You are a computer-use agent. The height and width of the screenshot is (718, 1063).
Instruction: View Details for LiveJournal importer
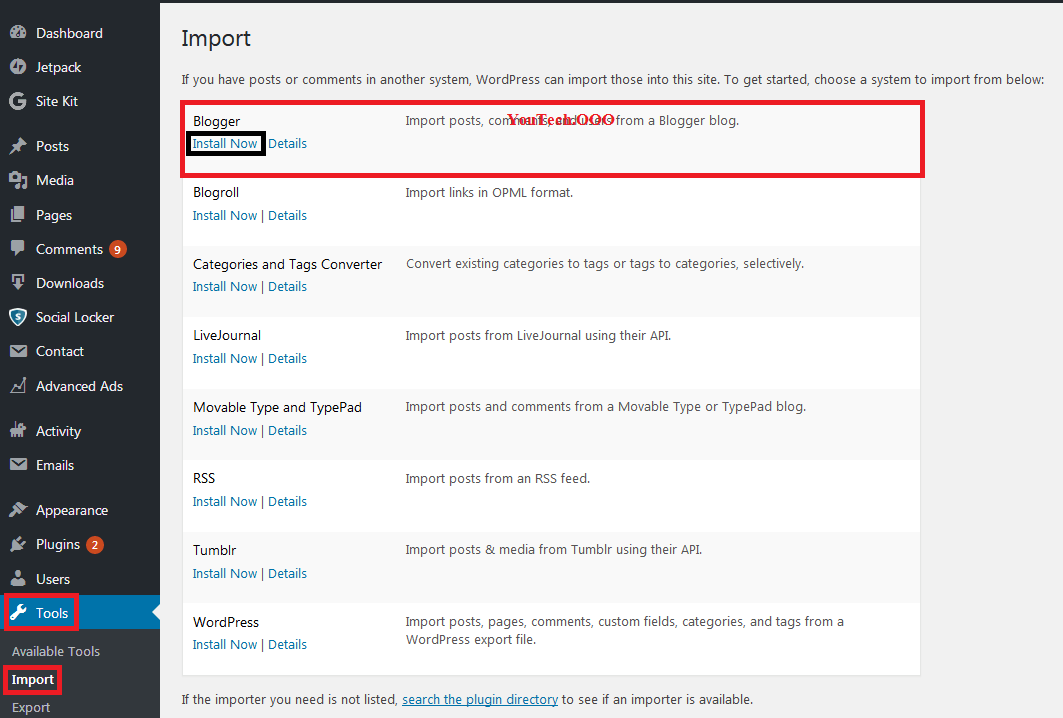coord(287,359)
